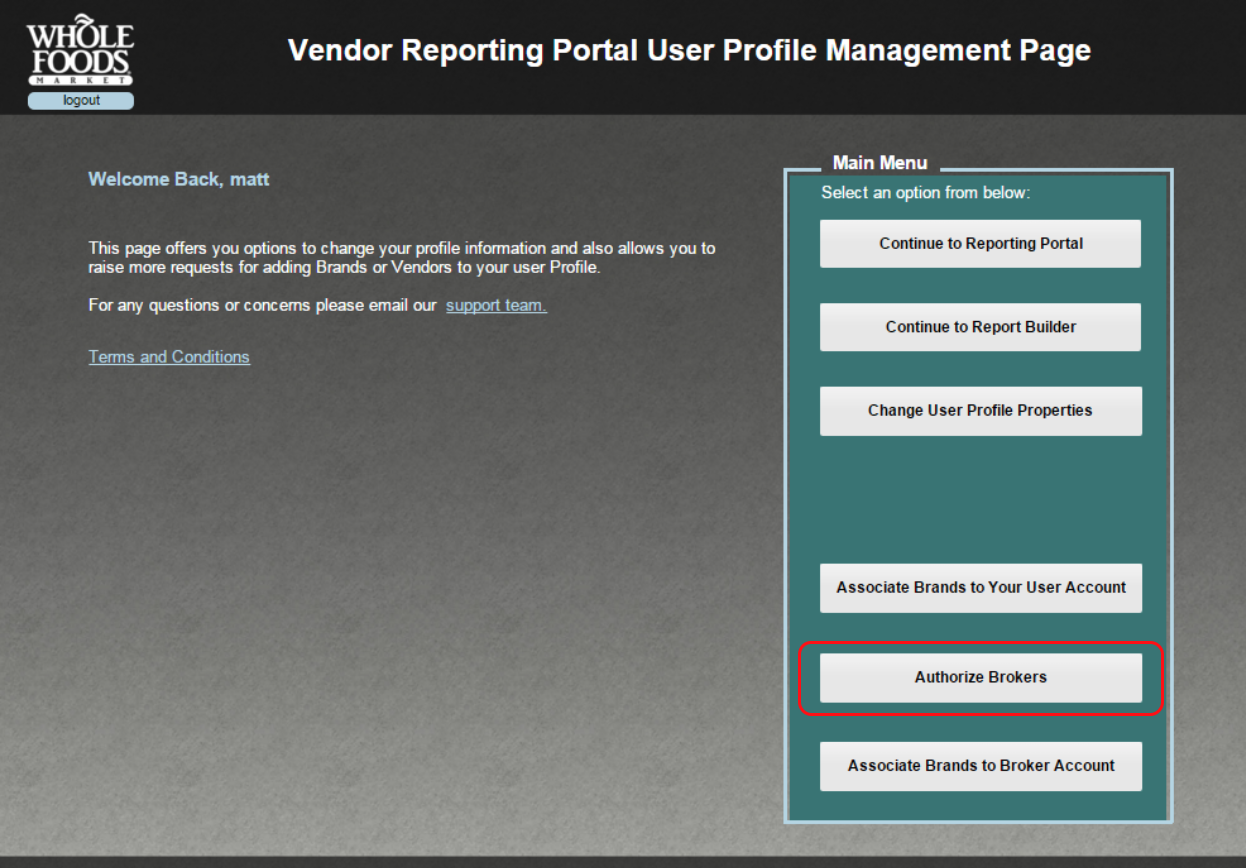The image size is (1246, 868).
Task: Click the Whole Foods Market logo
Action: click(x=80, y=50)
